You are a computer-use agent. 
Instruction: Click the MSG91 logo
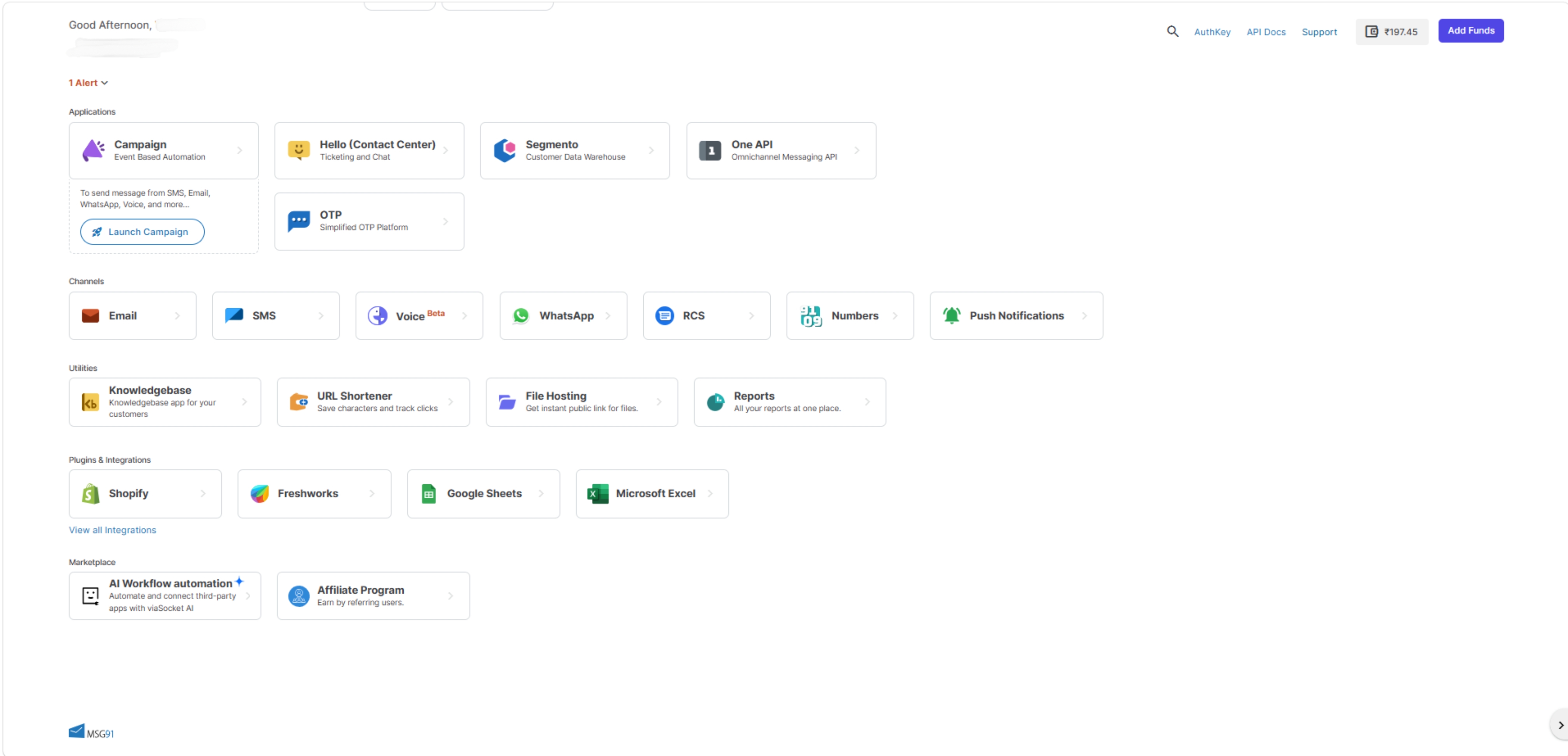[x=91, y=732]
